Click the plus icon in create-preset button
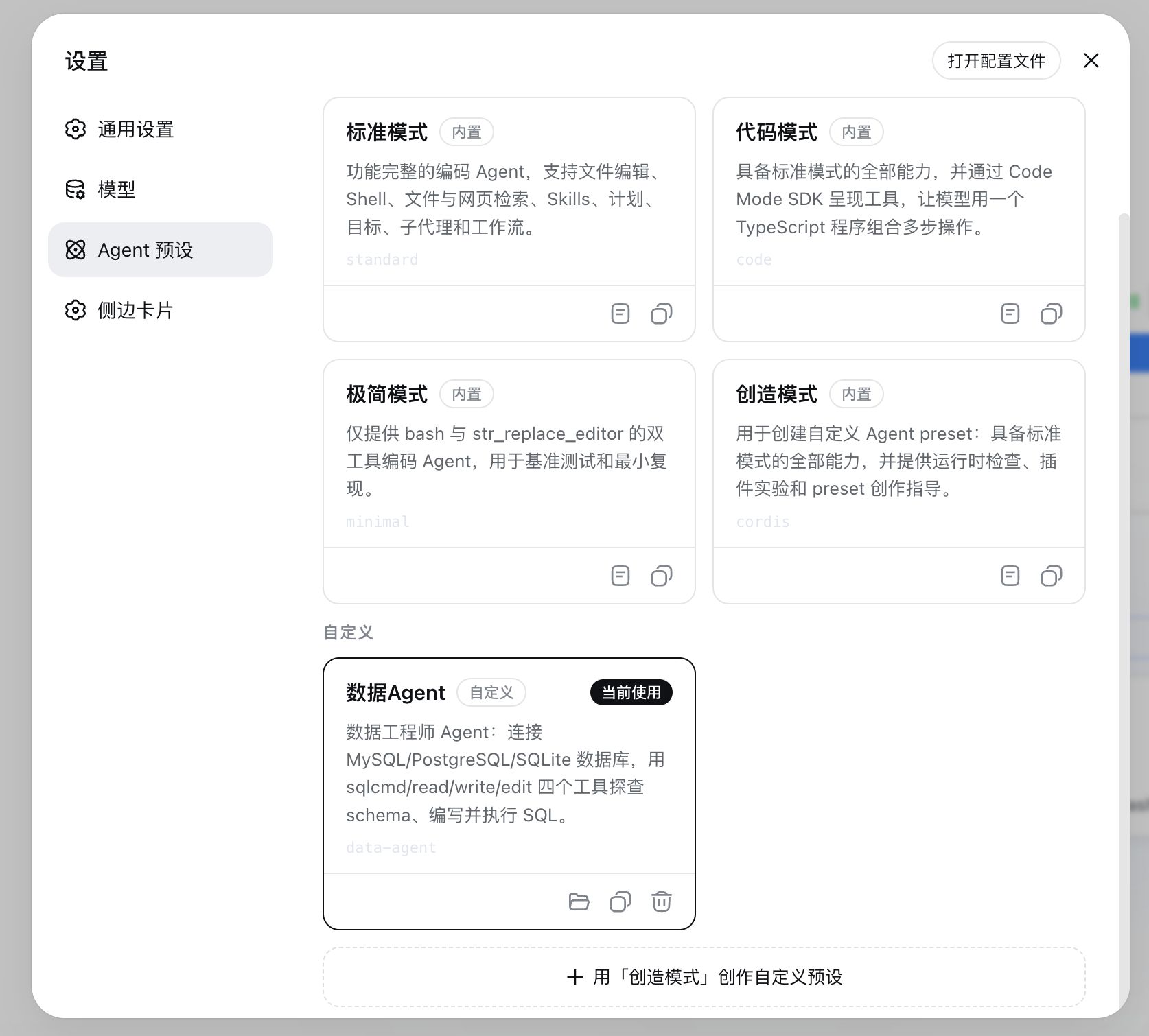1149x1036 pixels. click(x=575, y=977)
